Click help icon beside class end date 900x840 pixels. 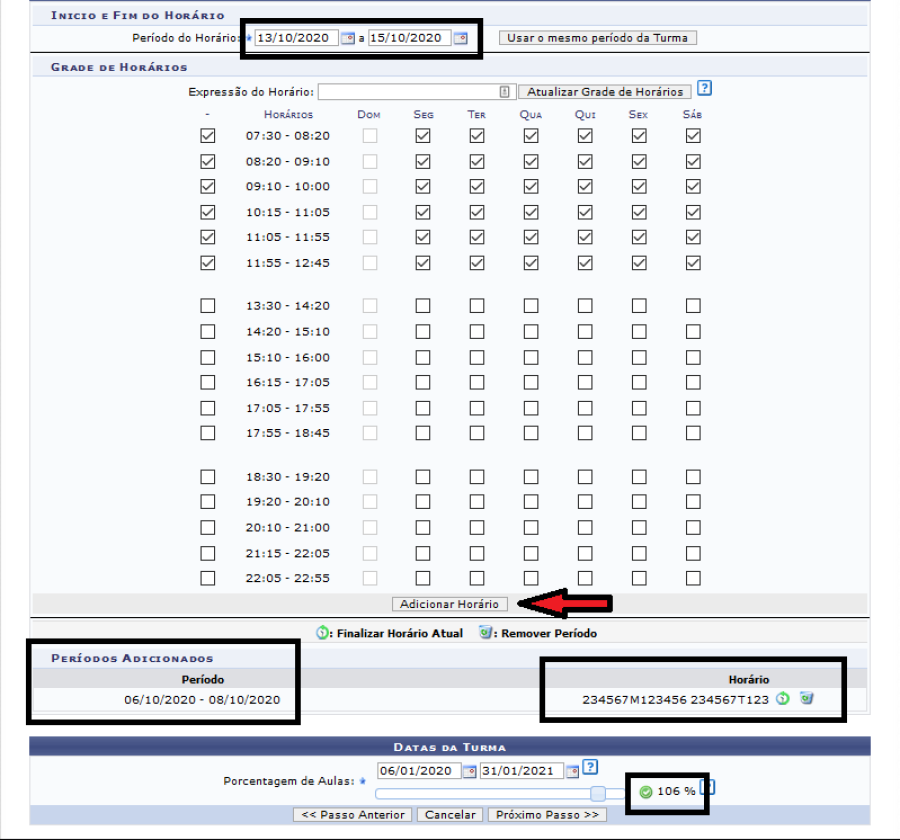point(590,767)
